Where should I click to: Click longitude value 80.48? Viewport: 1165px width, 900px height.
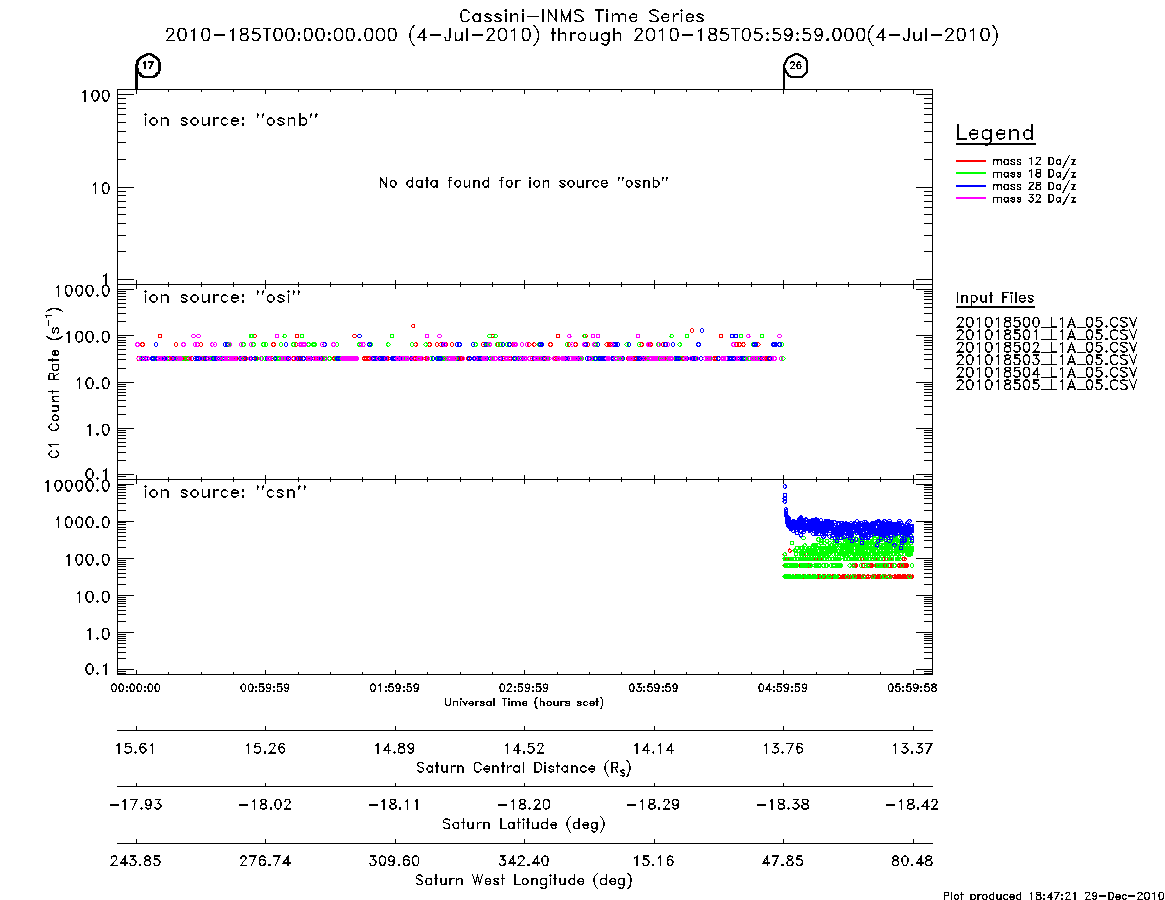912,861
